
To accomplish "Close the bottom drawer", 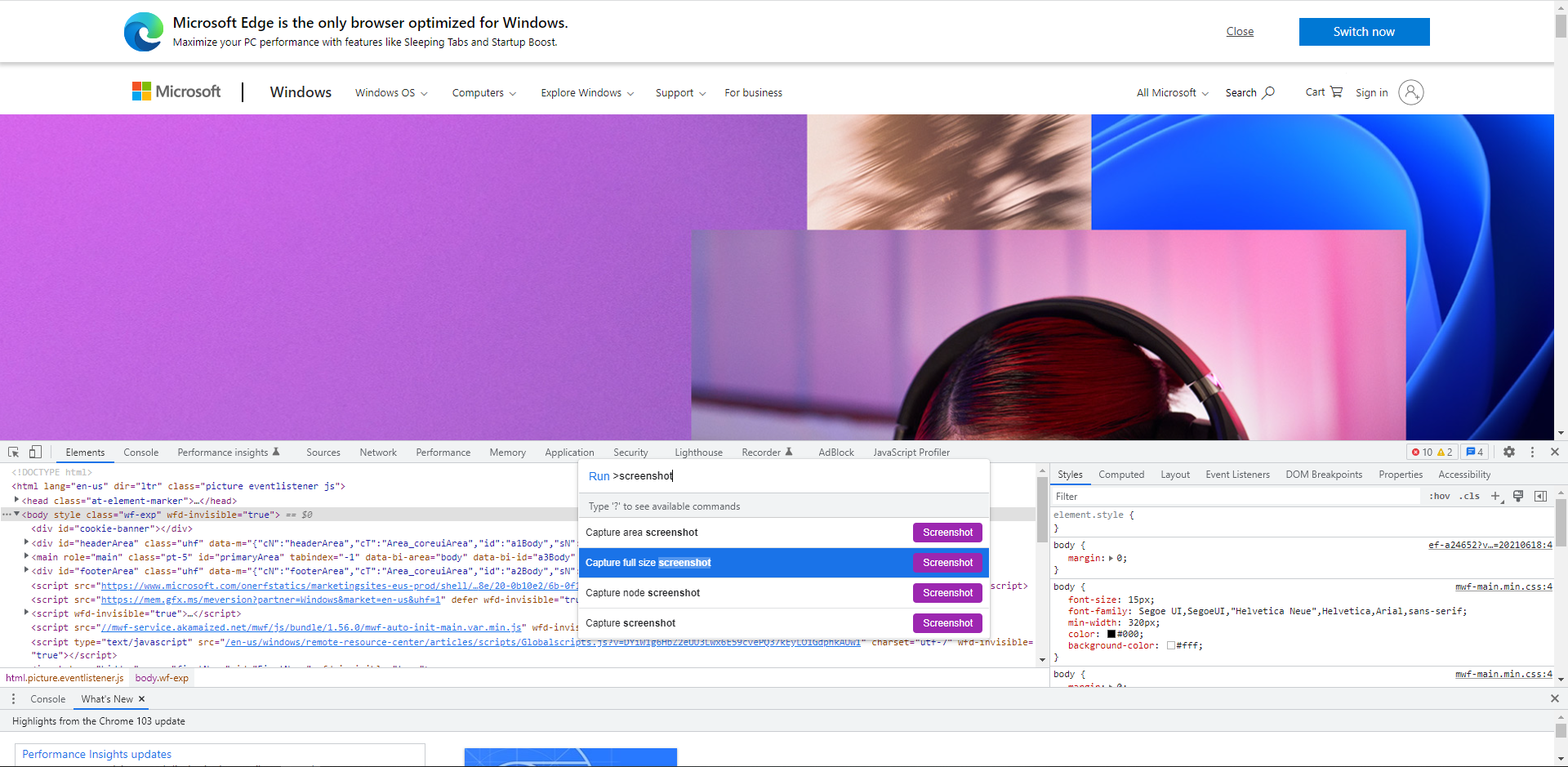I will pyautogui.click(x=1555, y=698).
